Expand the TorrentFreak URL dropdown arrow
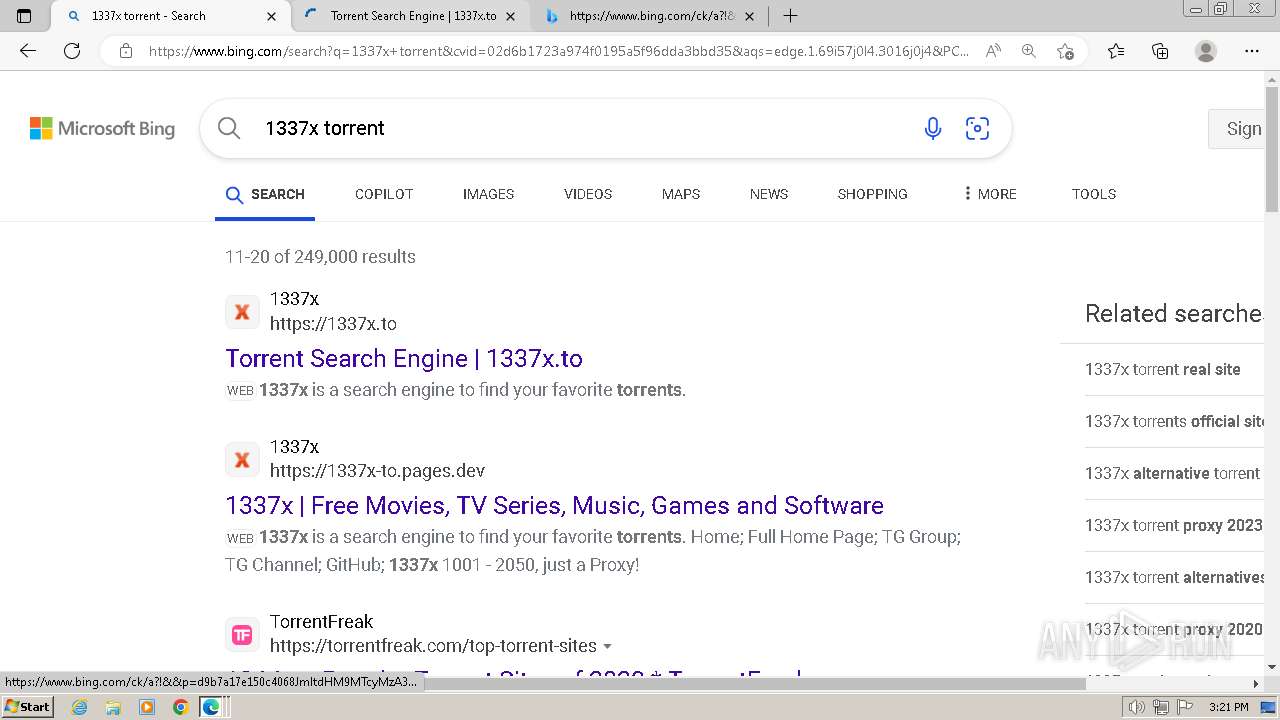 coord(607,647)
